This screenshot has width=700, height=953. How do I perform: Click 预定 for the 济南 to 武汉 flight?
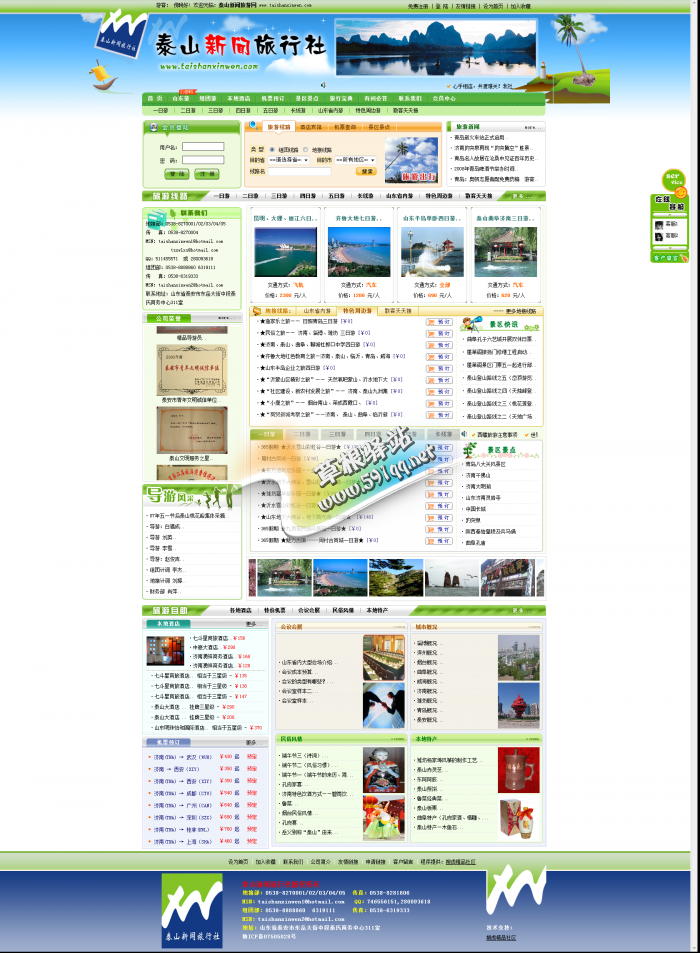coord(252,757)
